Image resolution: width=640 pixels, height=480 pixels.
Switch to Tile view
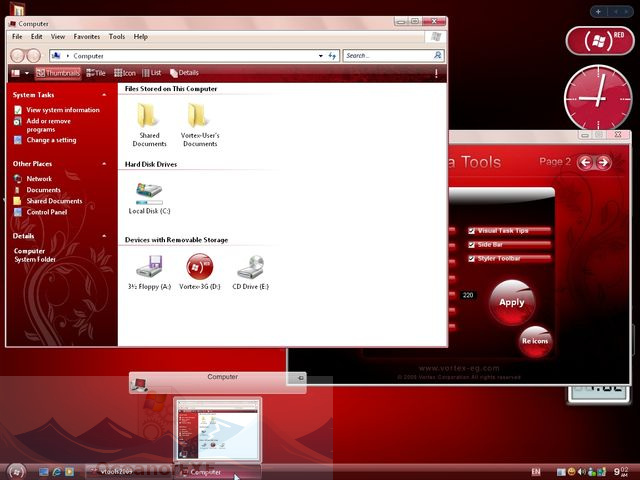96,73
